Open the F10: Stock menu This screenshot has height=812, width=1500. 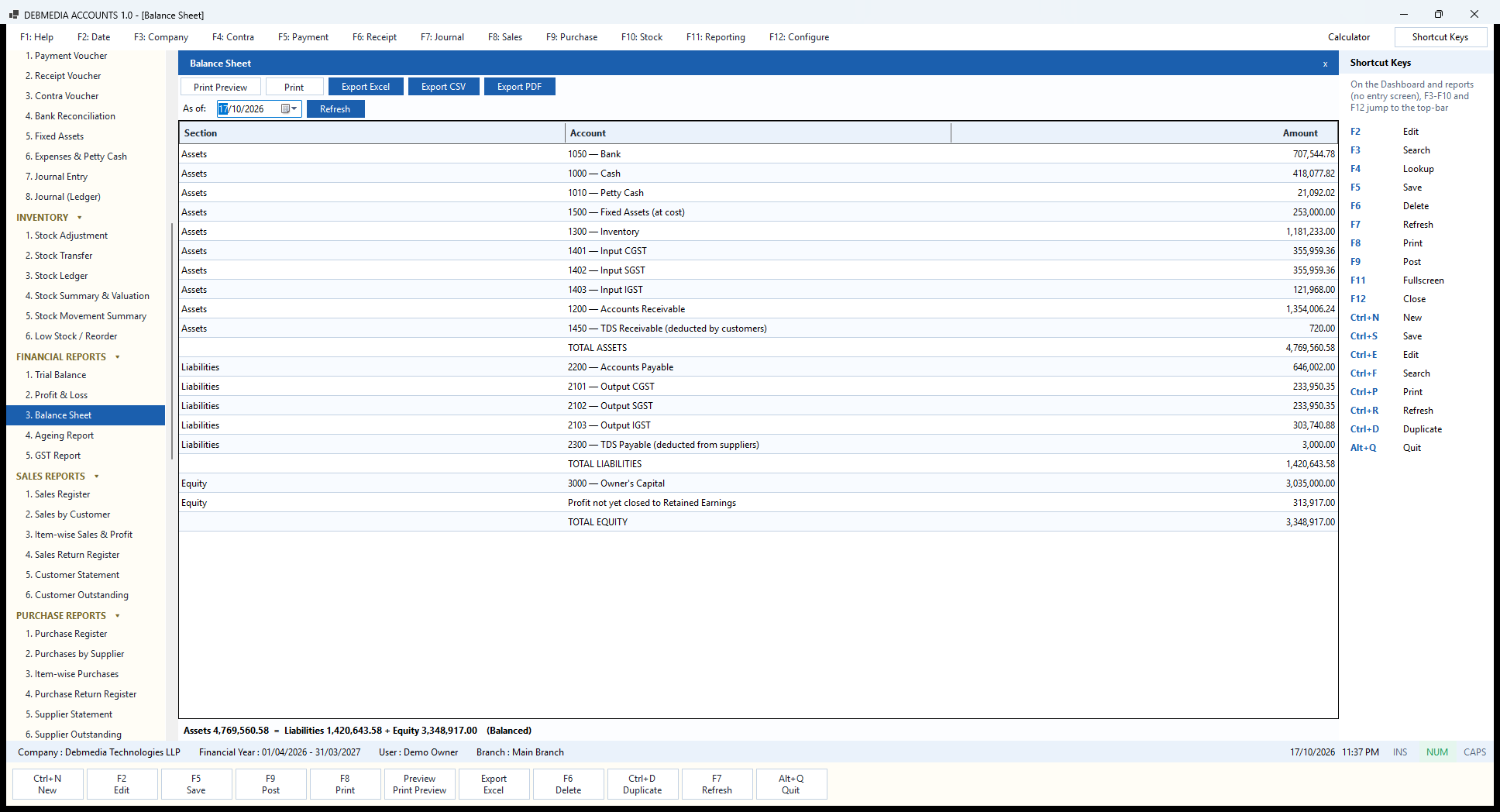pyautogui.click(x=642, y=37)
